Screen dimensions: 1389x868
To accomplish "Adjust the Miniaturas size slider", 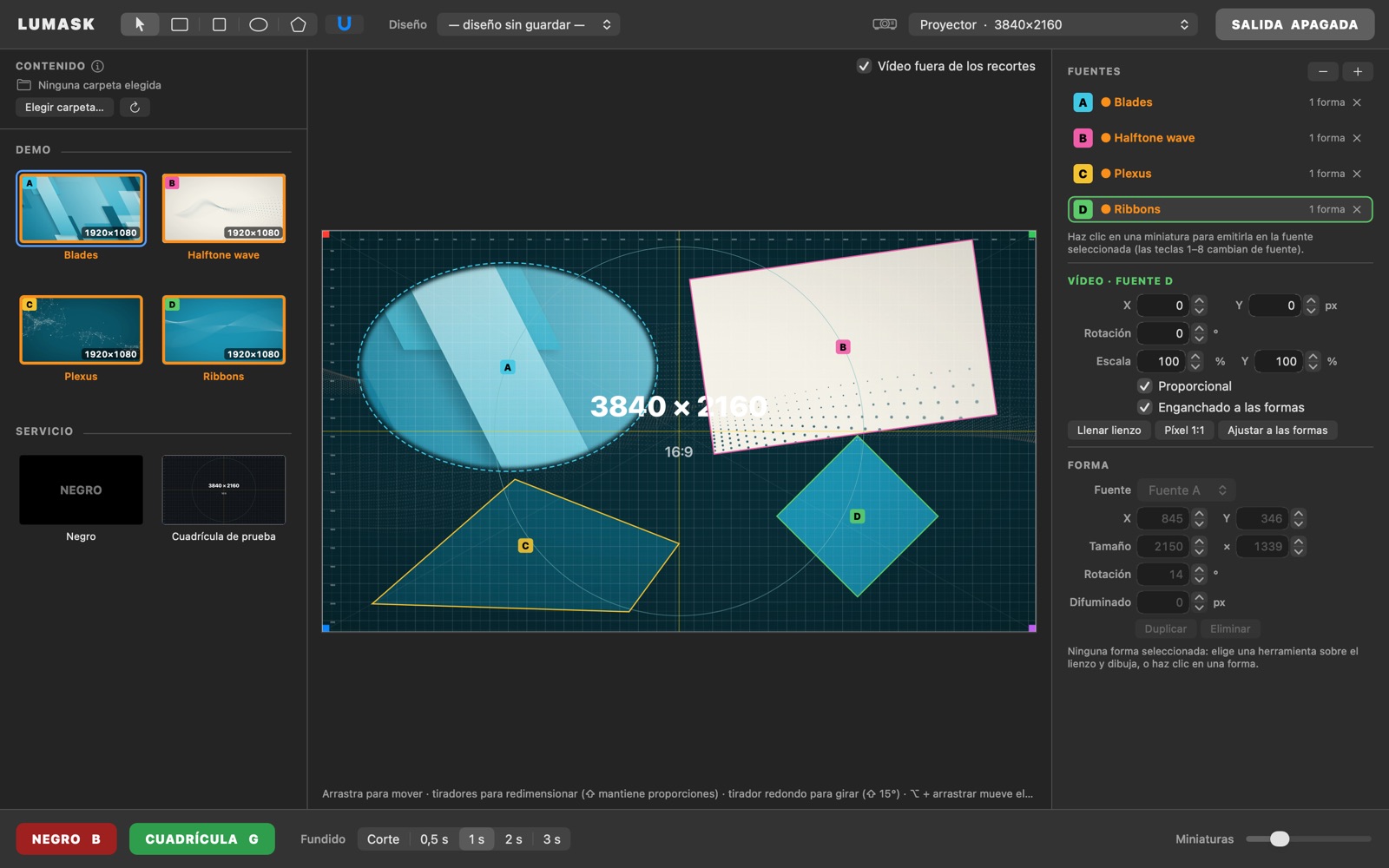I will tap(1308, 838).
